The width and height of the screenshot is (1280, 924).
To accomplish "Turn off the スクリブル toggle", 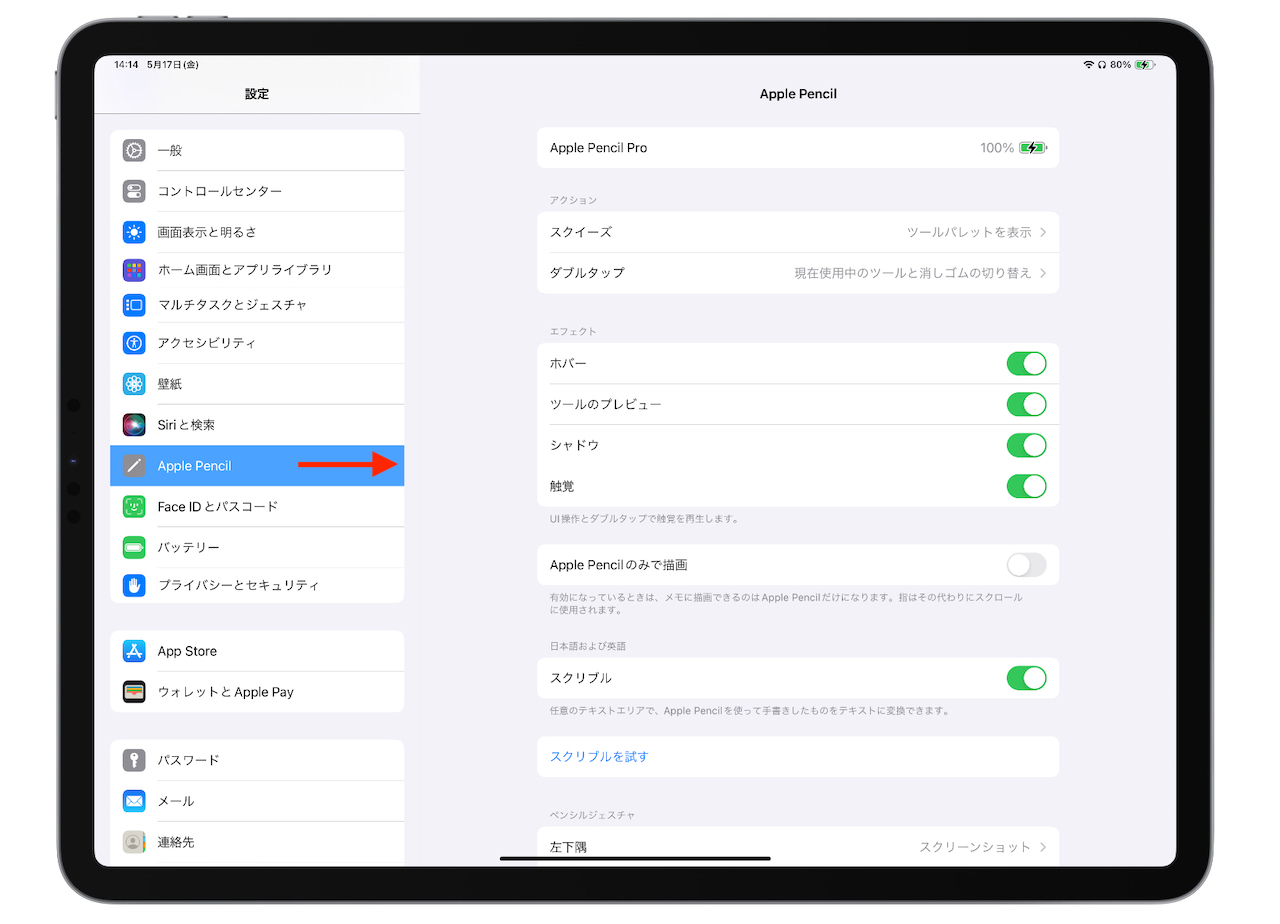I will click(1026, 678).
